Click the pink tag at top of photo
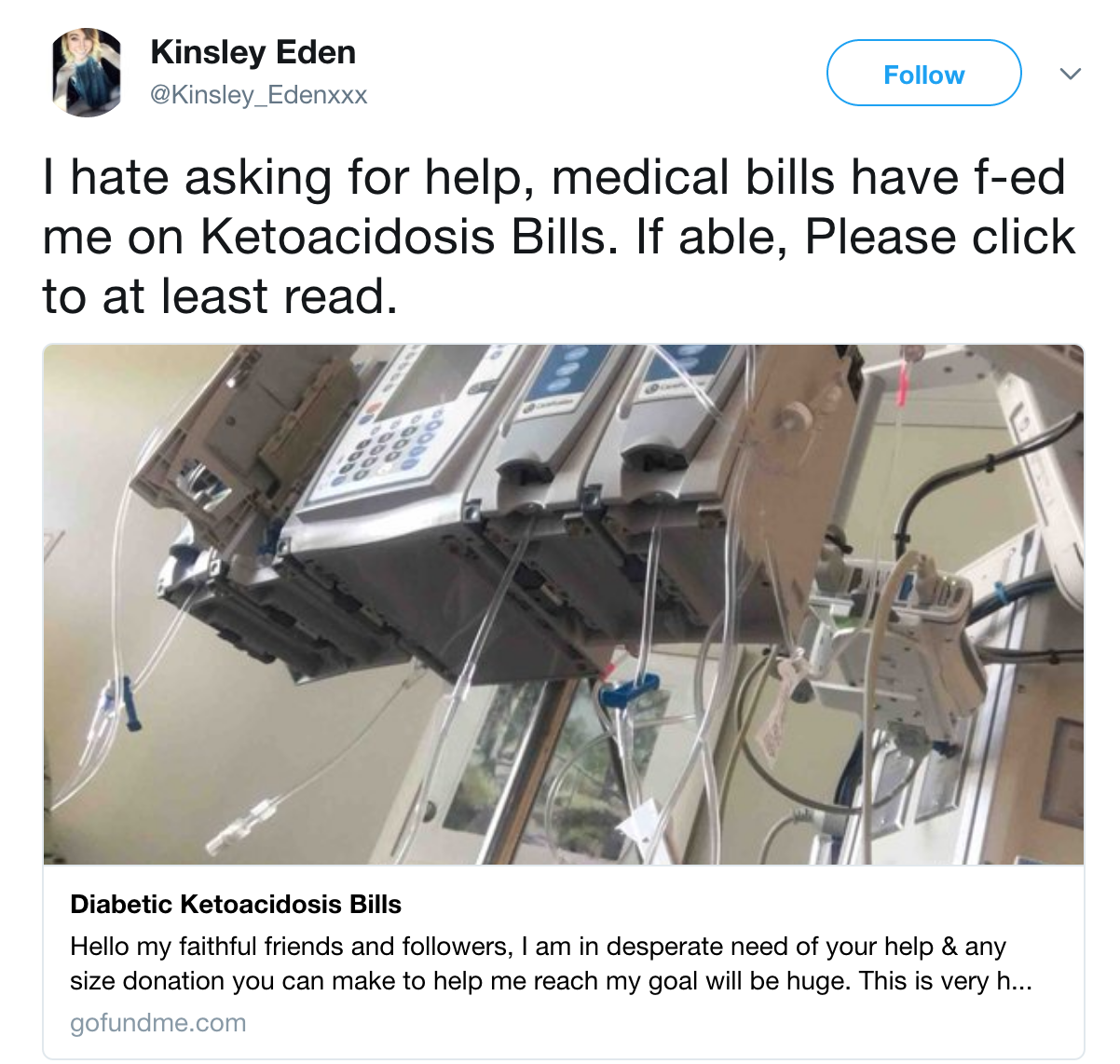 click(904, 384)
